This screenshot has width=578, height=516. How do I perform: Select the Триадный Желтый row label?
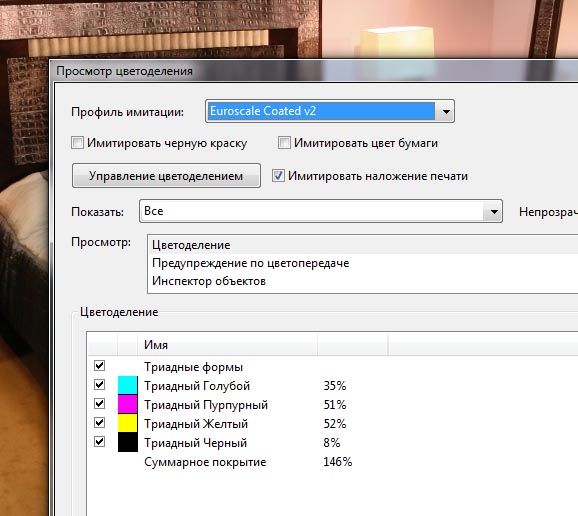[196, 424]
